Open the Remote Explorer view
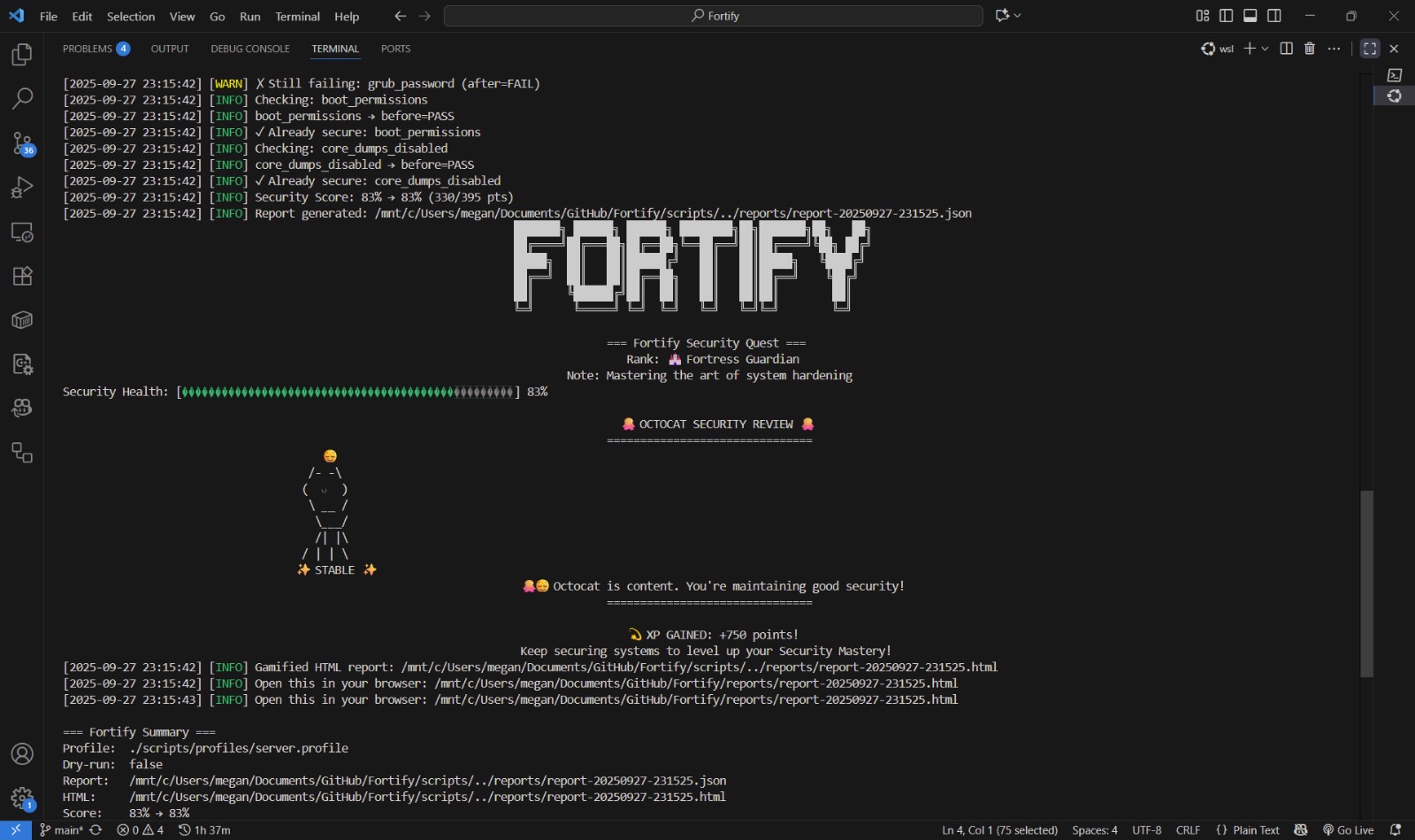 (x=22, y=232)
